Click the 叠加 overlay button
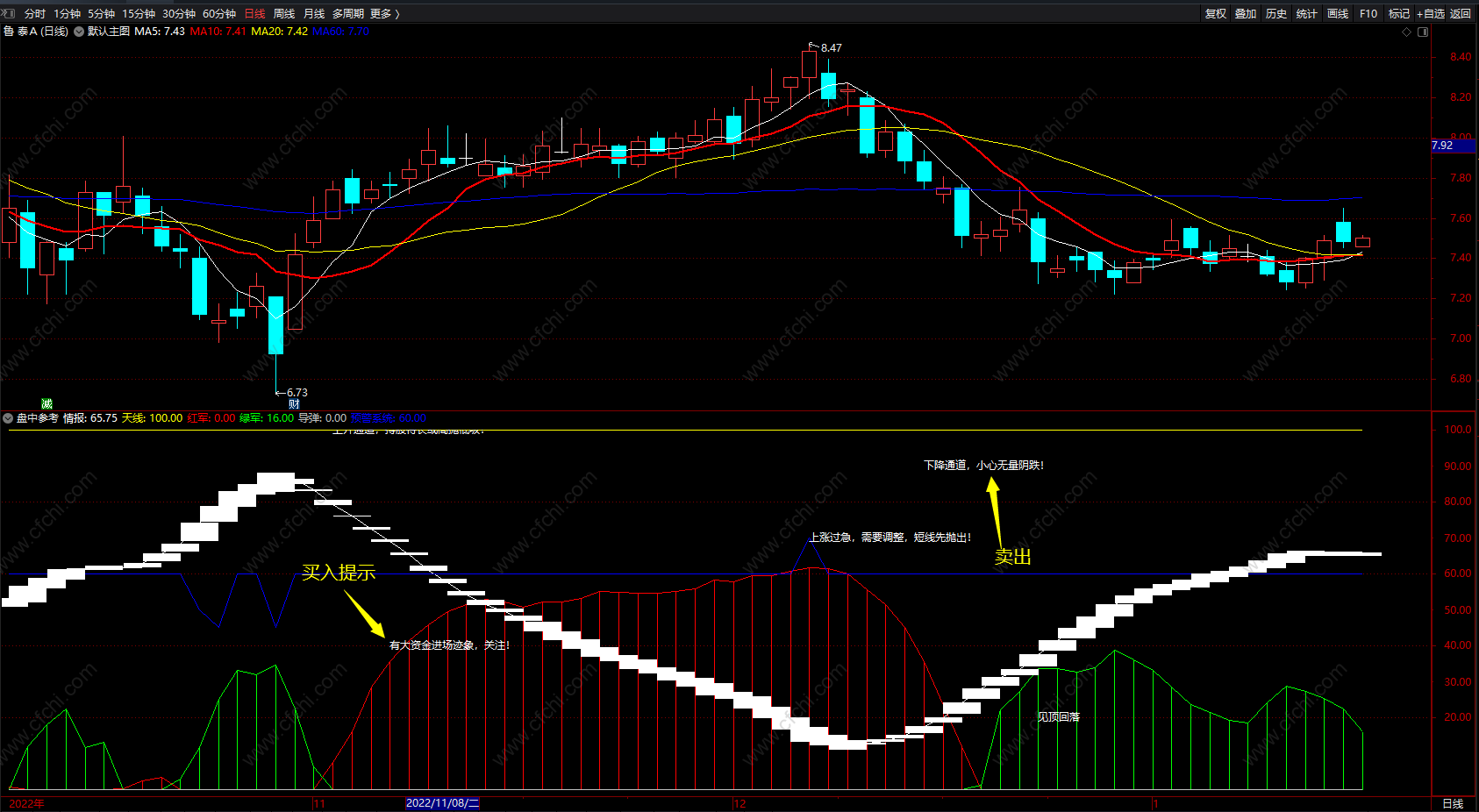The image size is (1479, 812). pos(1246,13)
